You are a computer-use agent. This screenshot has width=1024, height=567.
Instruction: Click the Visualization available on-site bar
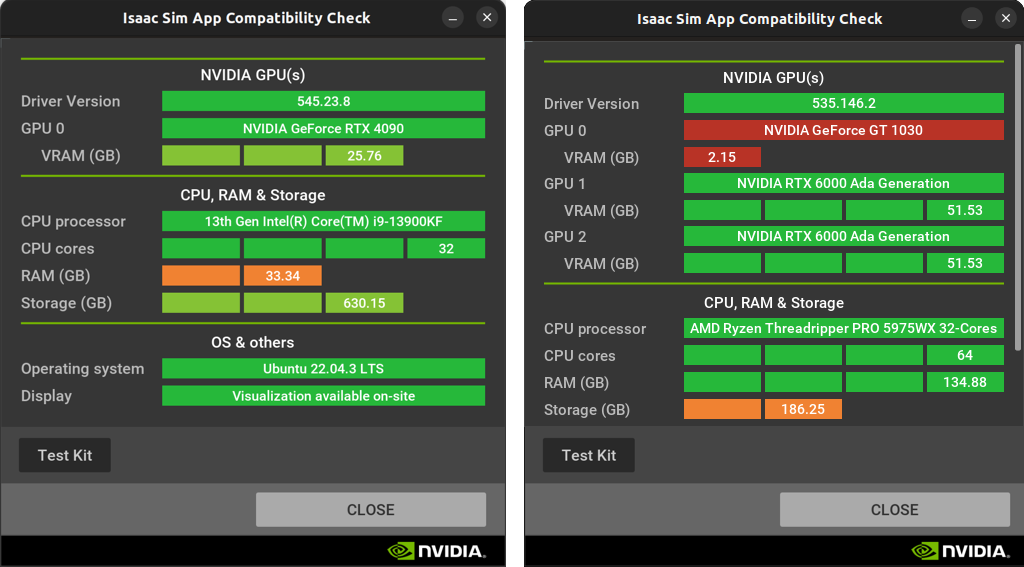[x=323, y=395]
